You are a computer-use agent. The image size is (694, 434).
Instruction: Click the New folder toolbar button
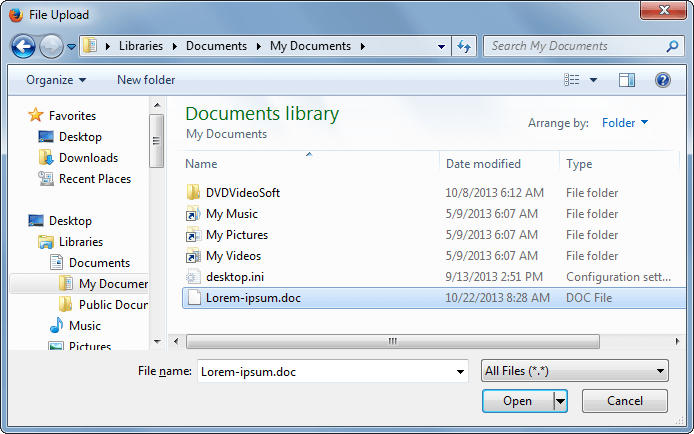pyautogui.click(x=146, y=80)
